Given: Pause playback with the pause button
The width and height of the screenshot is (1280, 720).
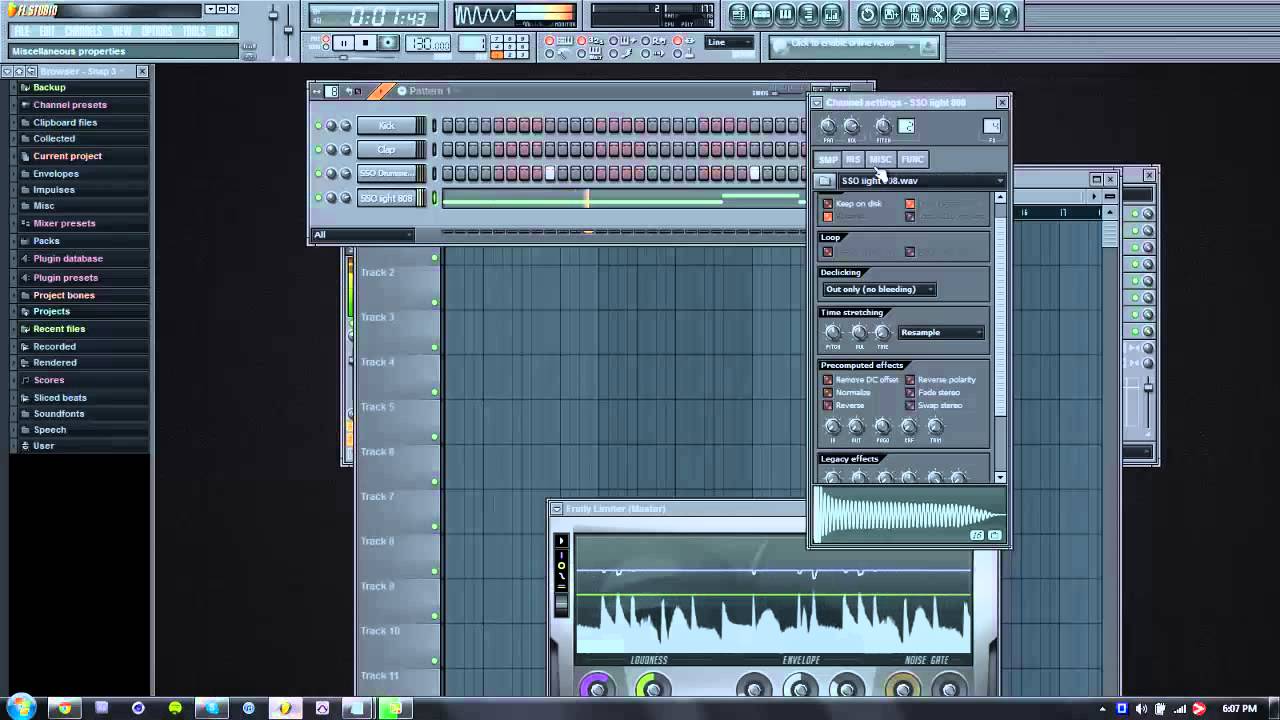Looking at the screenshot, I should (x=343, y=43).
